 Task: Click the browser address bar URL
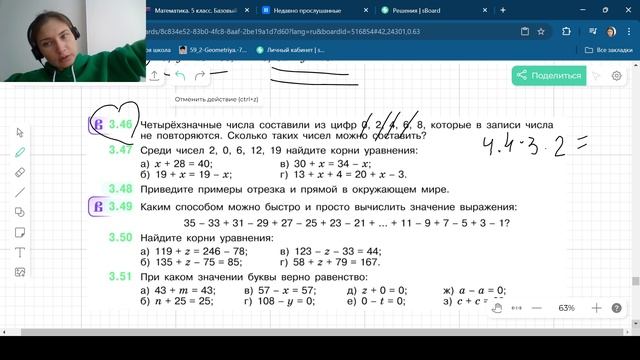tap(283, 31)
